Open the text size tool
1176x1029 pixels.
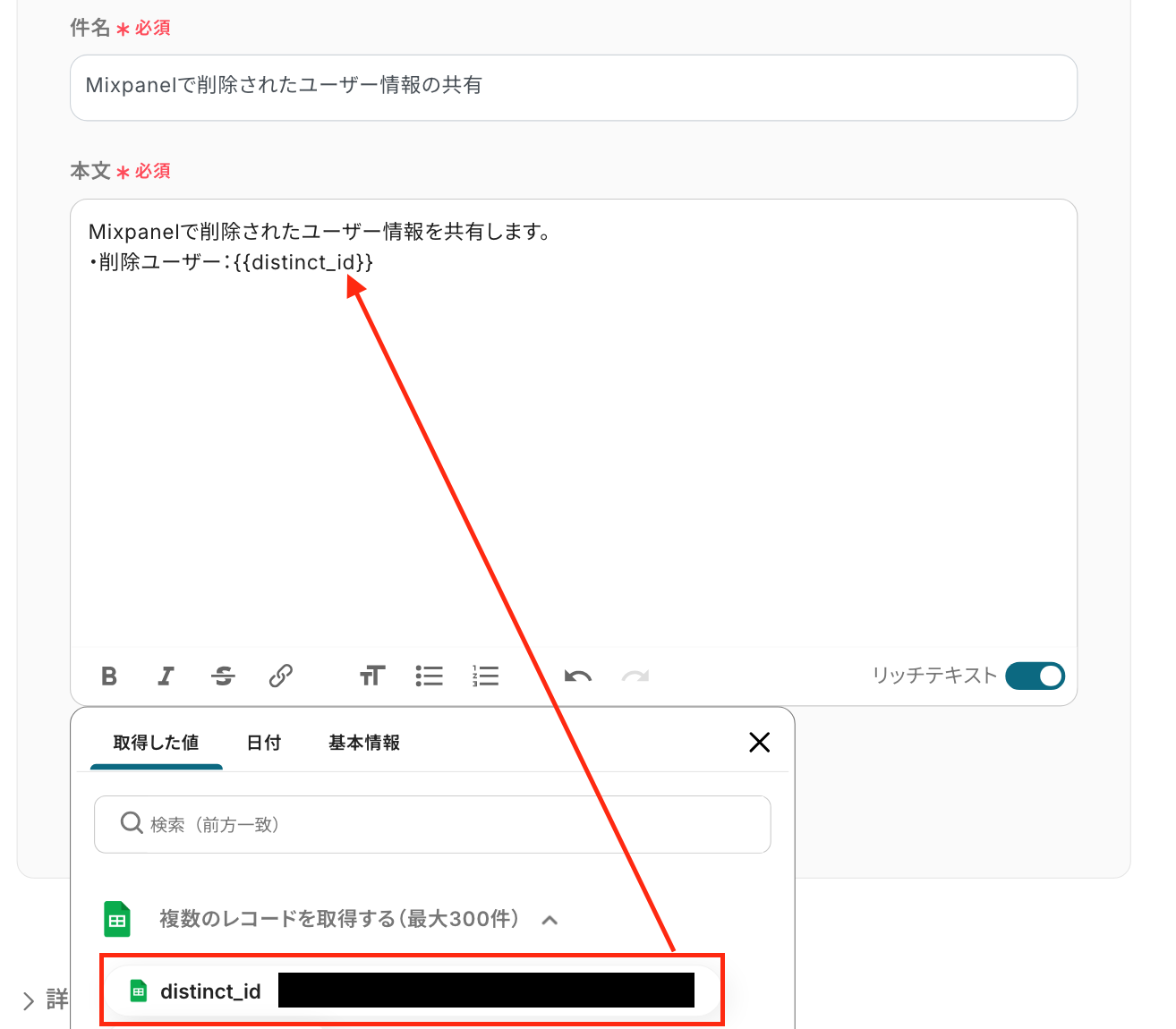(372, 676)
